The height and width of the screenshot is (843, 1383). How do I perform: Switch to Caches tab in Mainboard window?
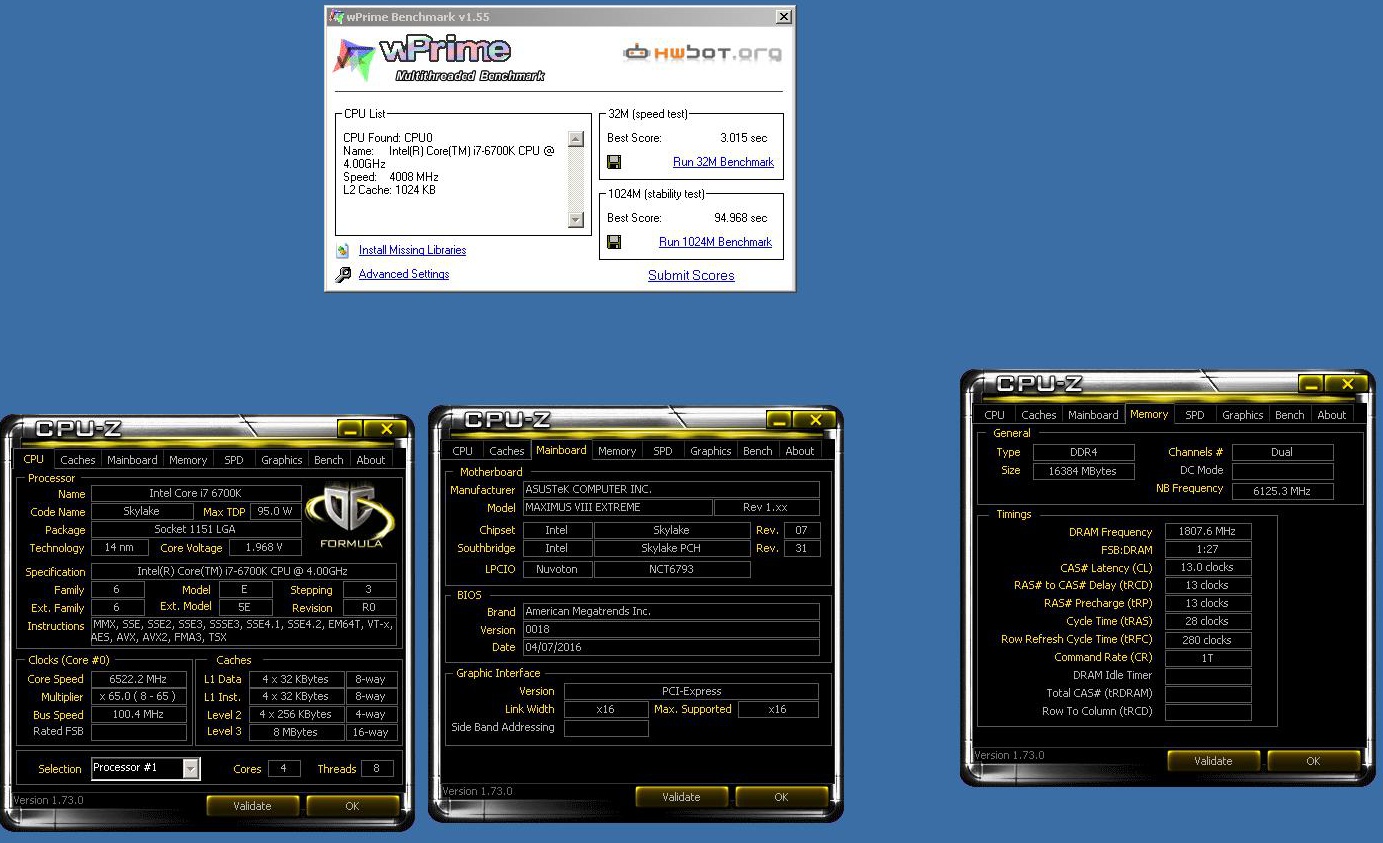[507, 451]
